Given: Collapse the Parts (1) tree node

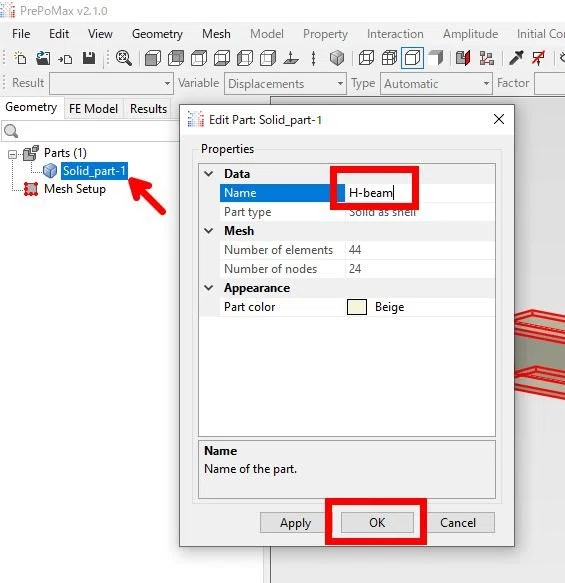Looking at the screenshot, I should point(12,154).
